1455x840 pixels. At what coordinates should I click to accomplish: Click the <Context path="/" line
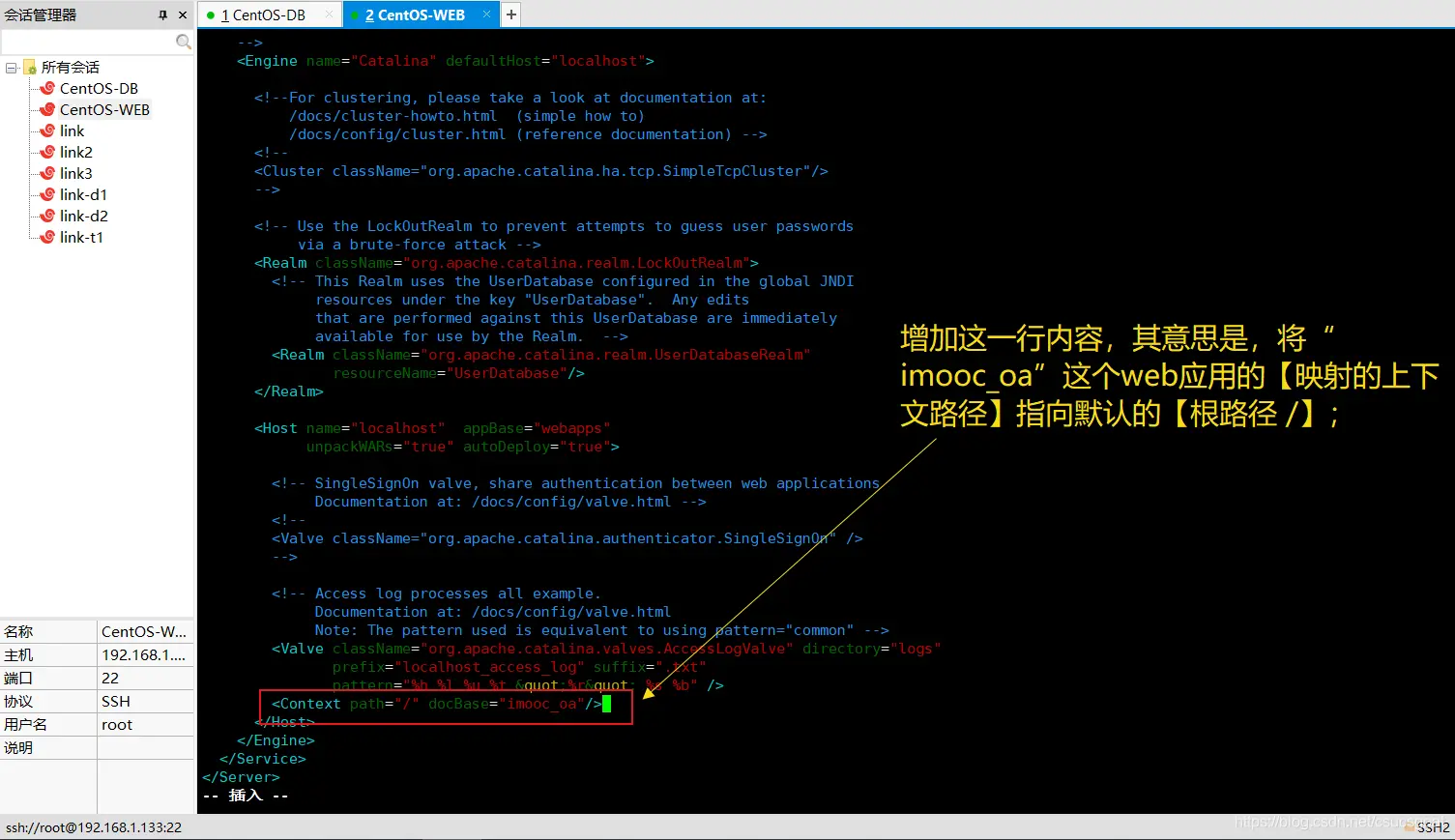click(x=437, y=704)
